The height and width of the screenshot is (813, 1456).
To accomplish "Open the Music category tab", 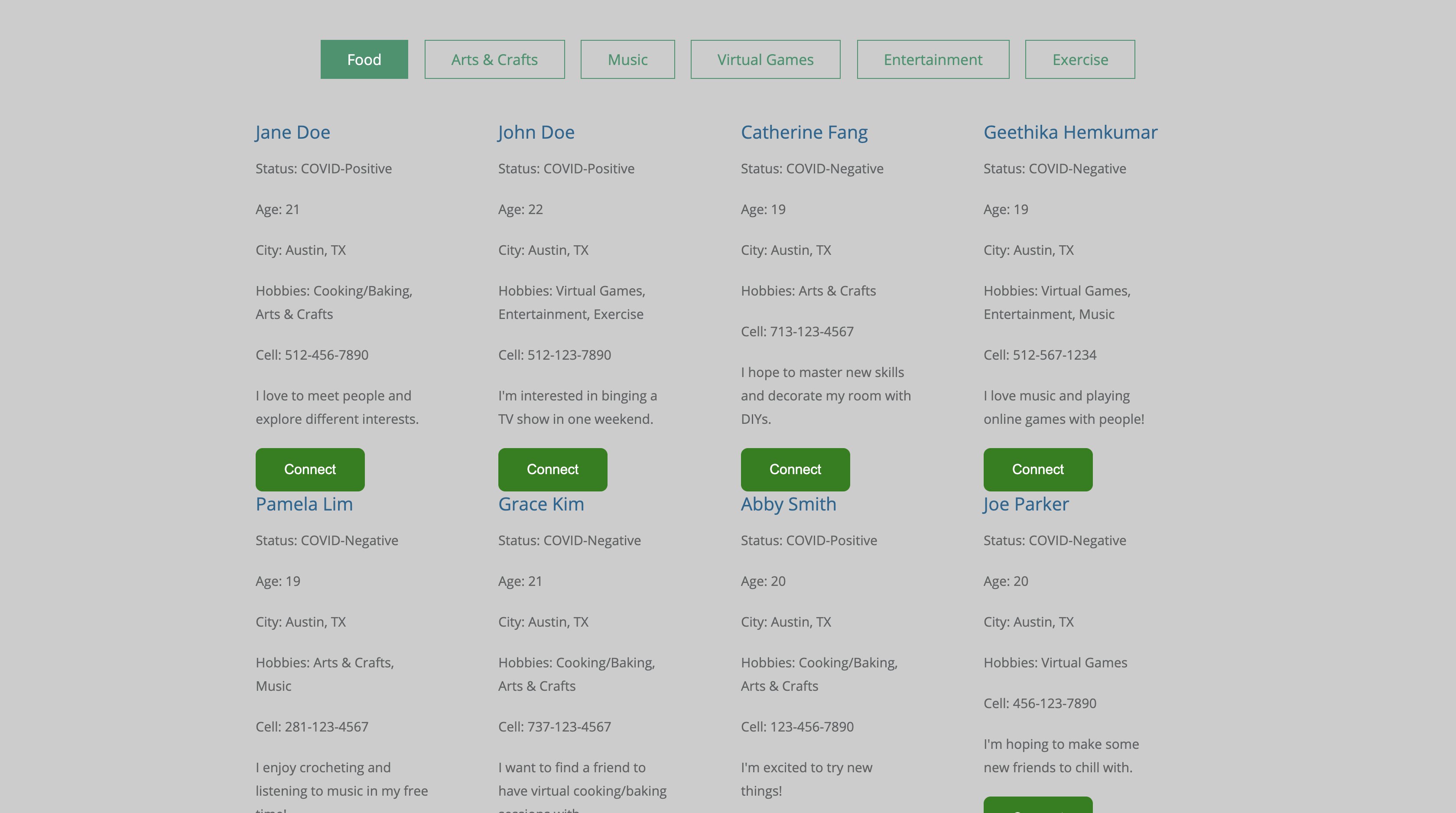I will pyautogui.click(x=627, y=59).
